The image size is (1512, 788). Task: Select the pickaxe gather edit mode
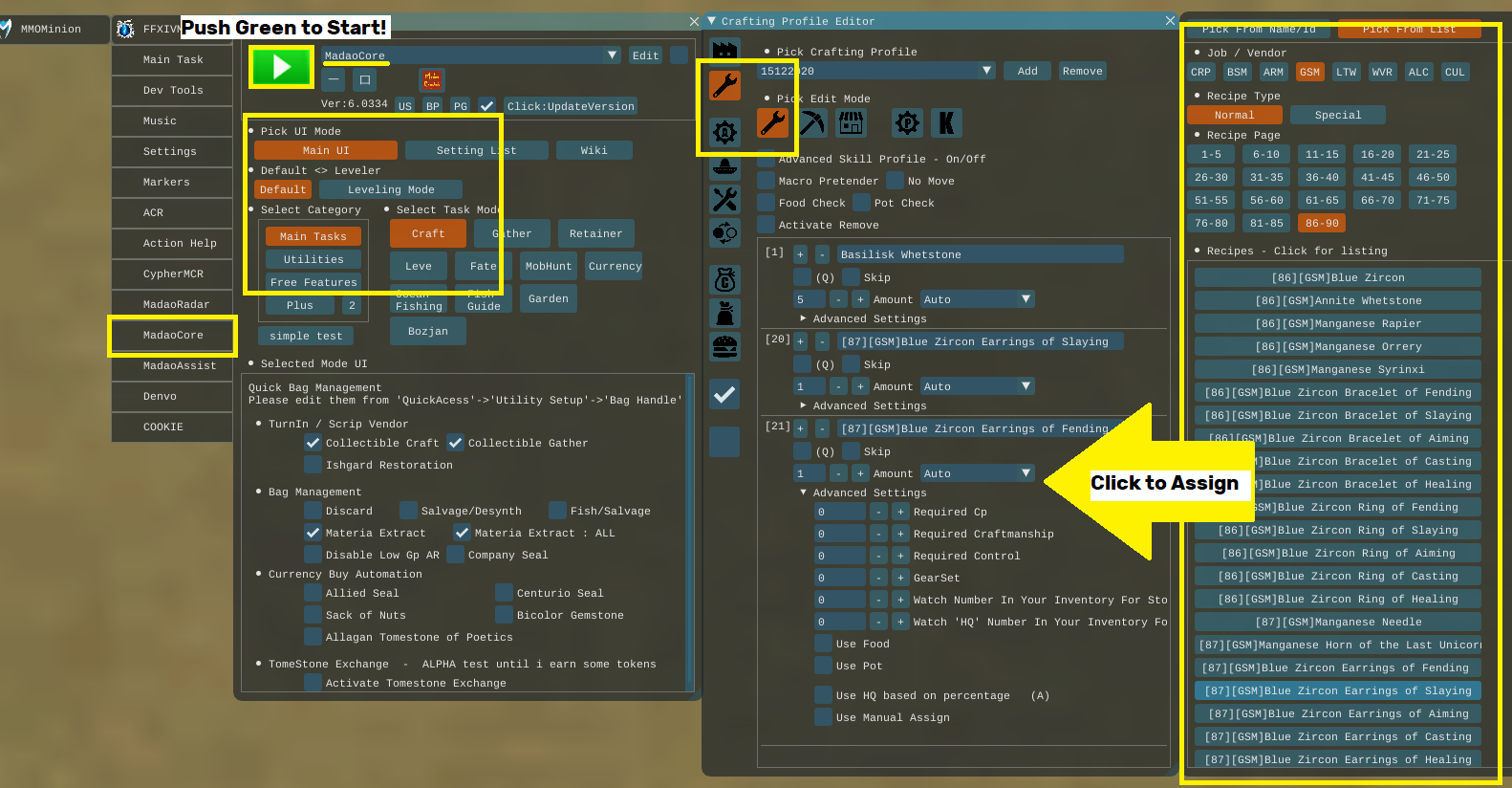tap(812, 122)
